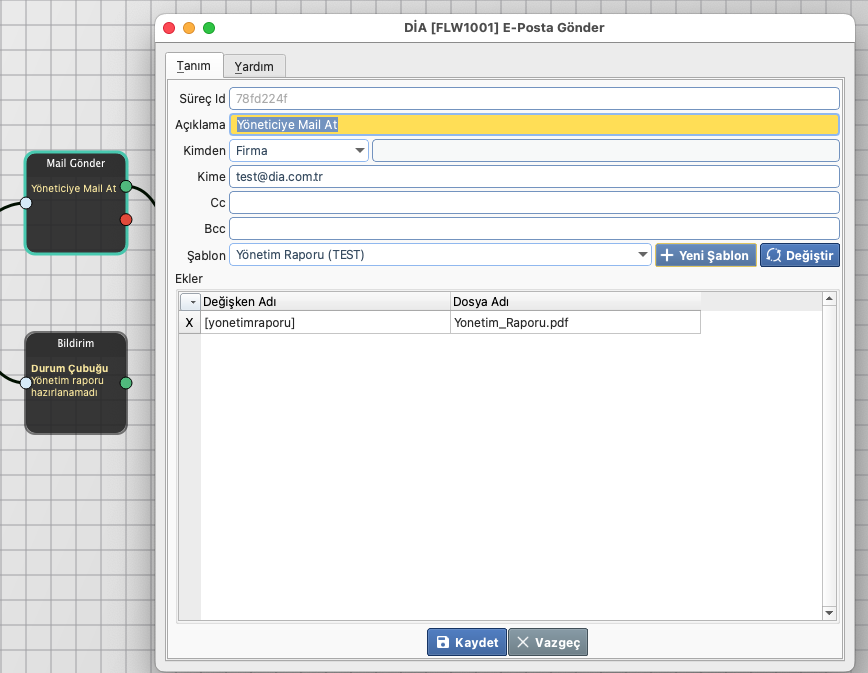The width and height of the screenshot is (868, 673).
Task: Click into the Bcc input field
Action: pos(534,229)
